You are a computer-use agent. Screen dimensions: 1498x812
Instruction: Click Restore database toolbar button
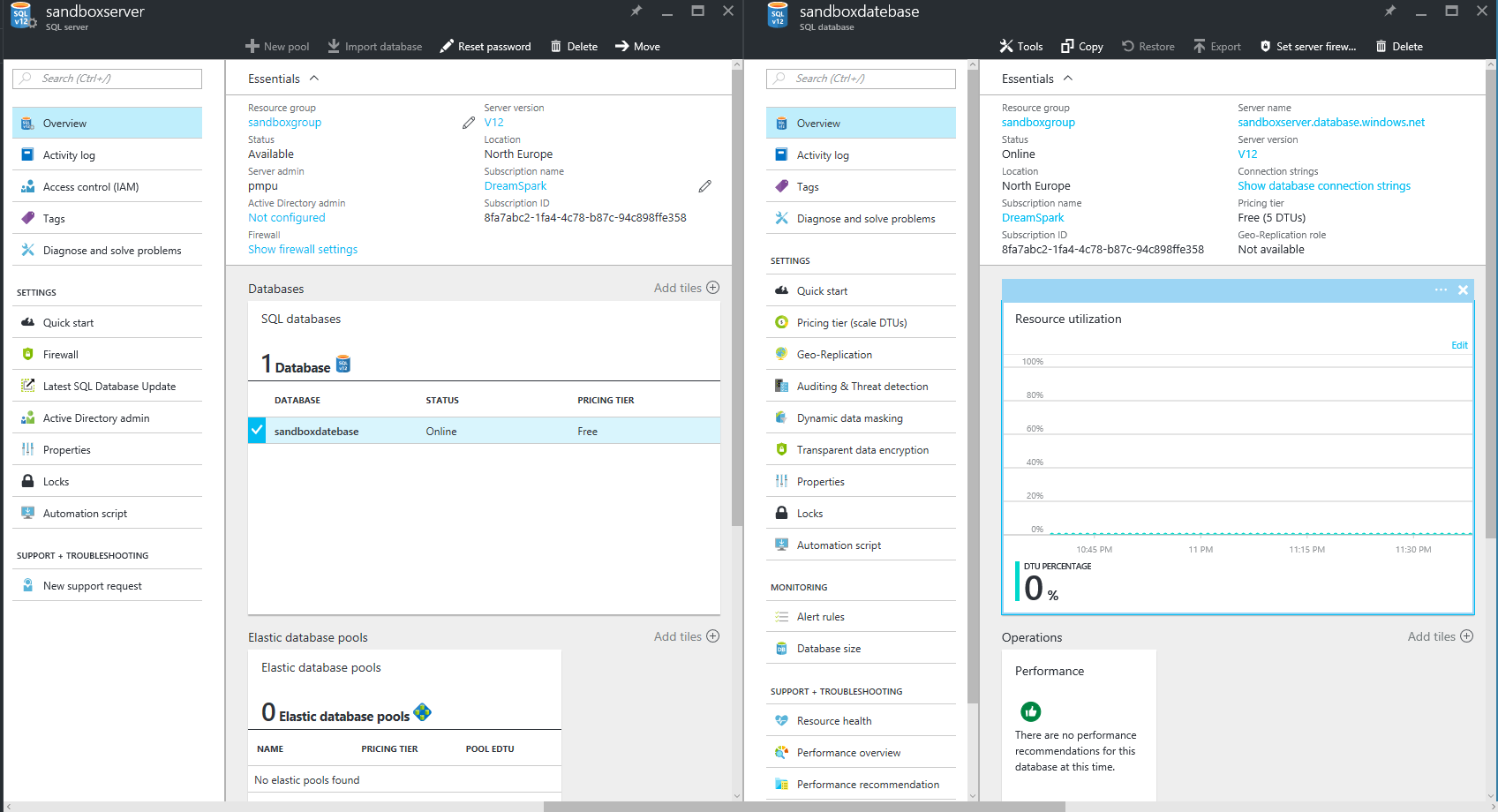[x=1148, y=47]
